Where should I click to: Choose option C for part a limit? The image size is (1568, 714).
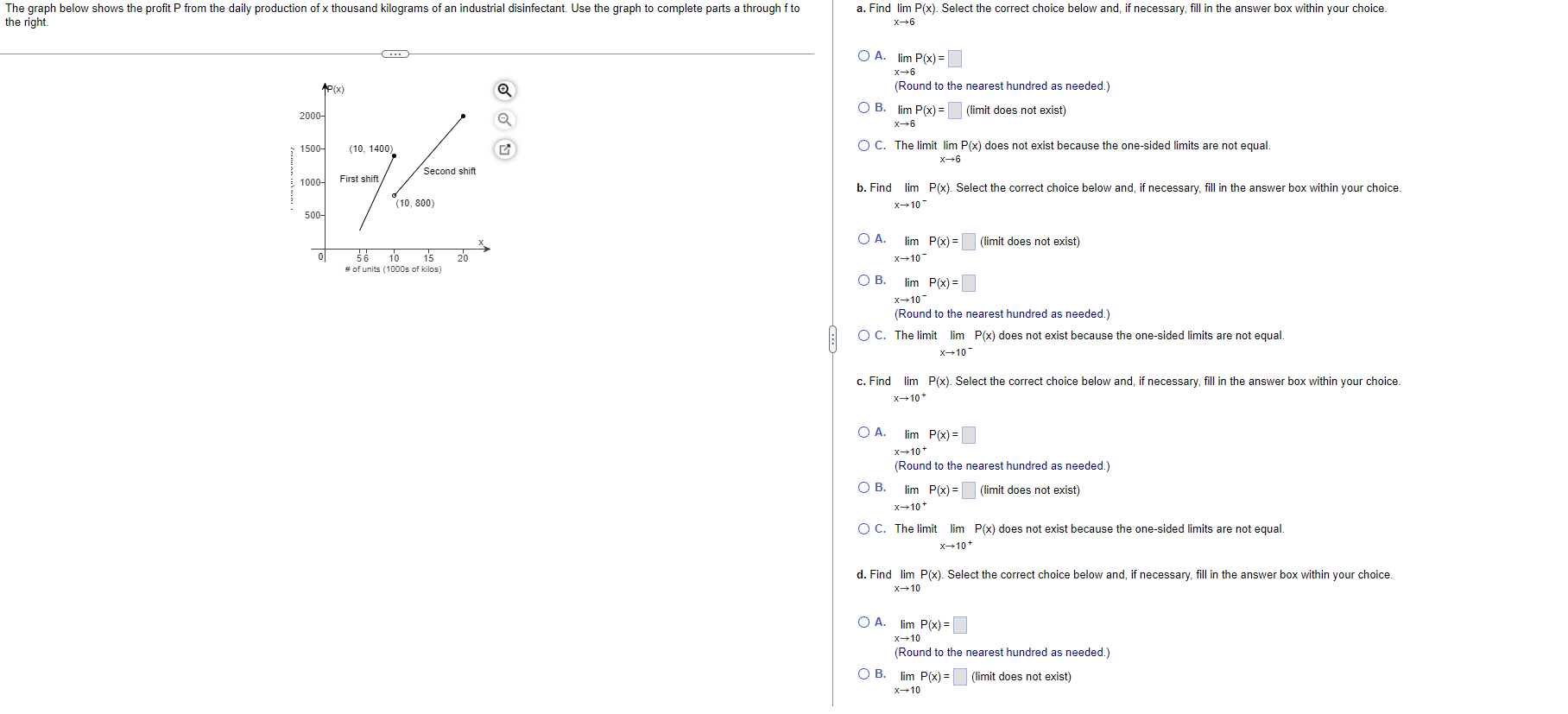click(x=863, y=146)
